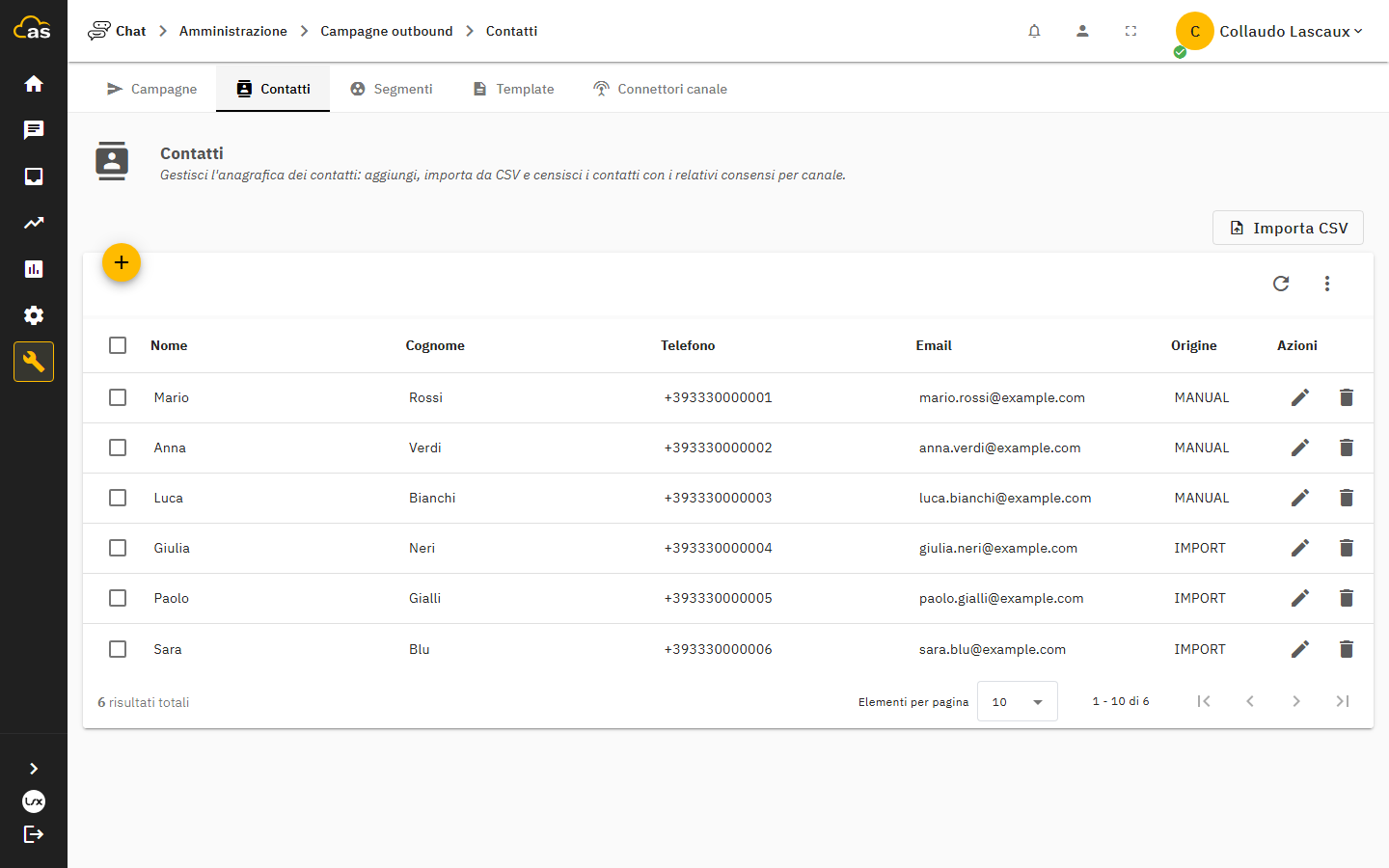This screenshot has width=1389, height=868.
Task: Edit the Giulia Neri contact
Action: [x=1300, y=548]
